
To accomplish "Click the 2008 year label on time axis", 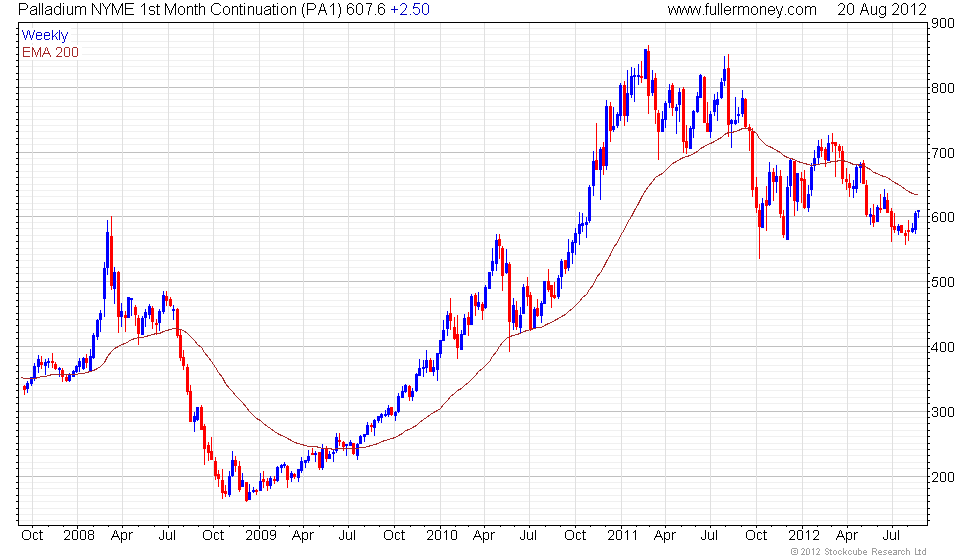I will pyautogui.click(x=79, y=536).
